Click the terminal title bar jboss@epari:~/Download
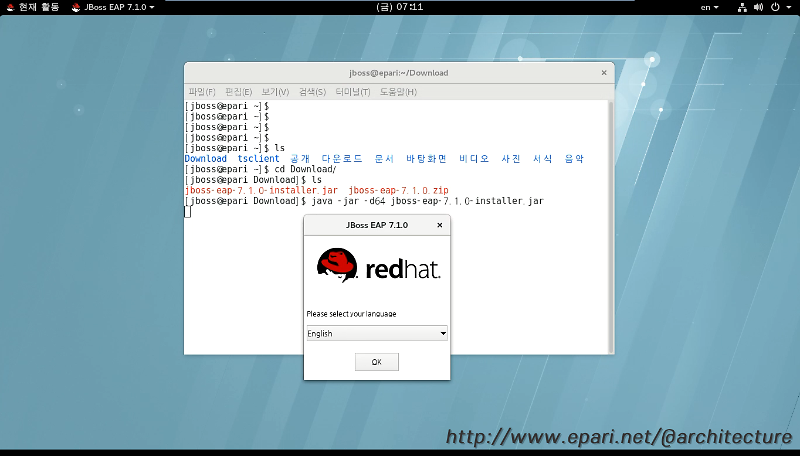 click(x=398, y=72)
